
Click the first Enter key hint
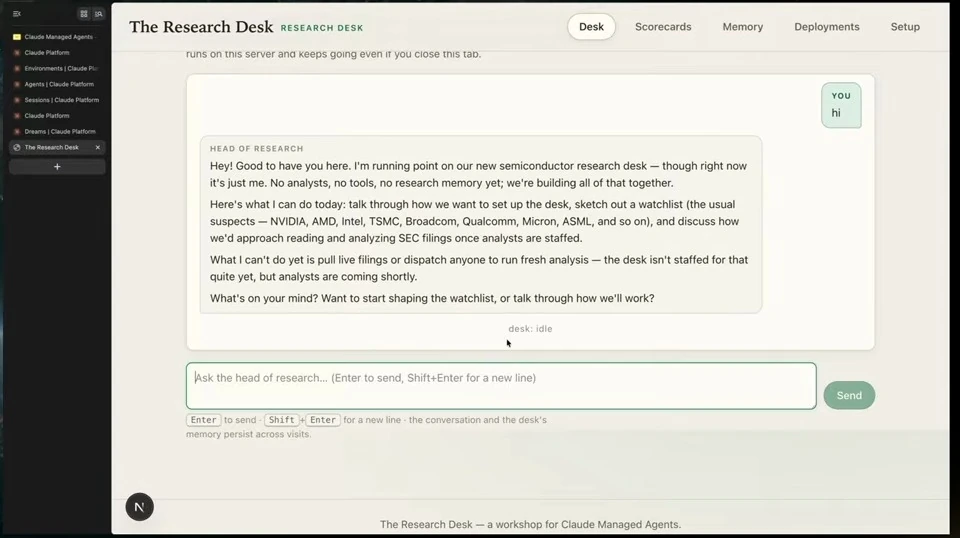[203, 420]
